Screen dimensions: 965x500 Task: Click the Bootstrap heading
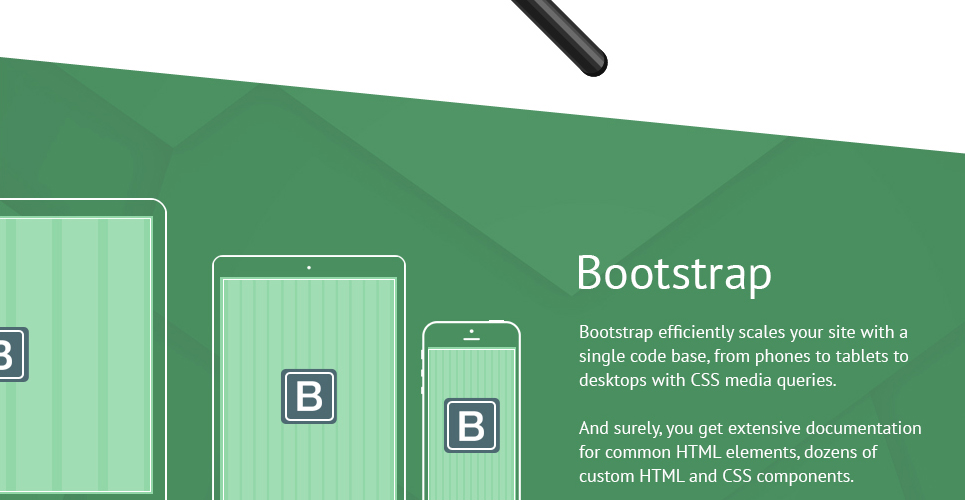point(674,273)
